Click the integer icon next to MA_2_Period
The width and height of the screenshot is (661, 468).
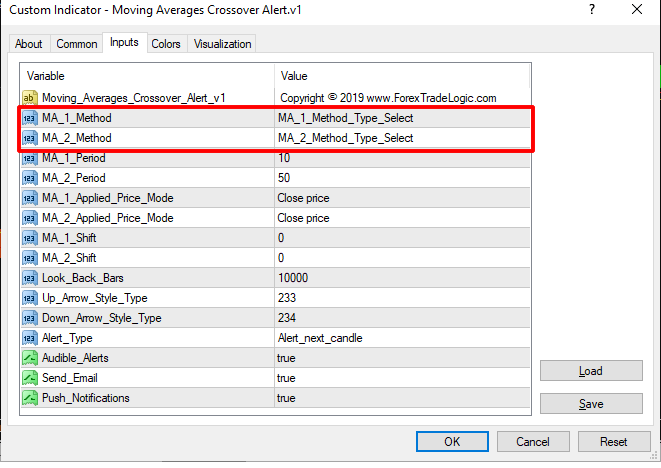[x=29, y=177]
